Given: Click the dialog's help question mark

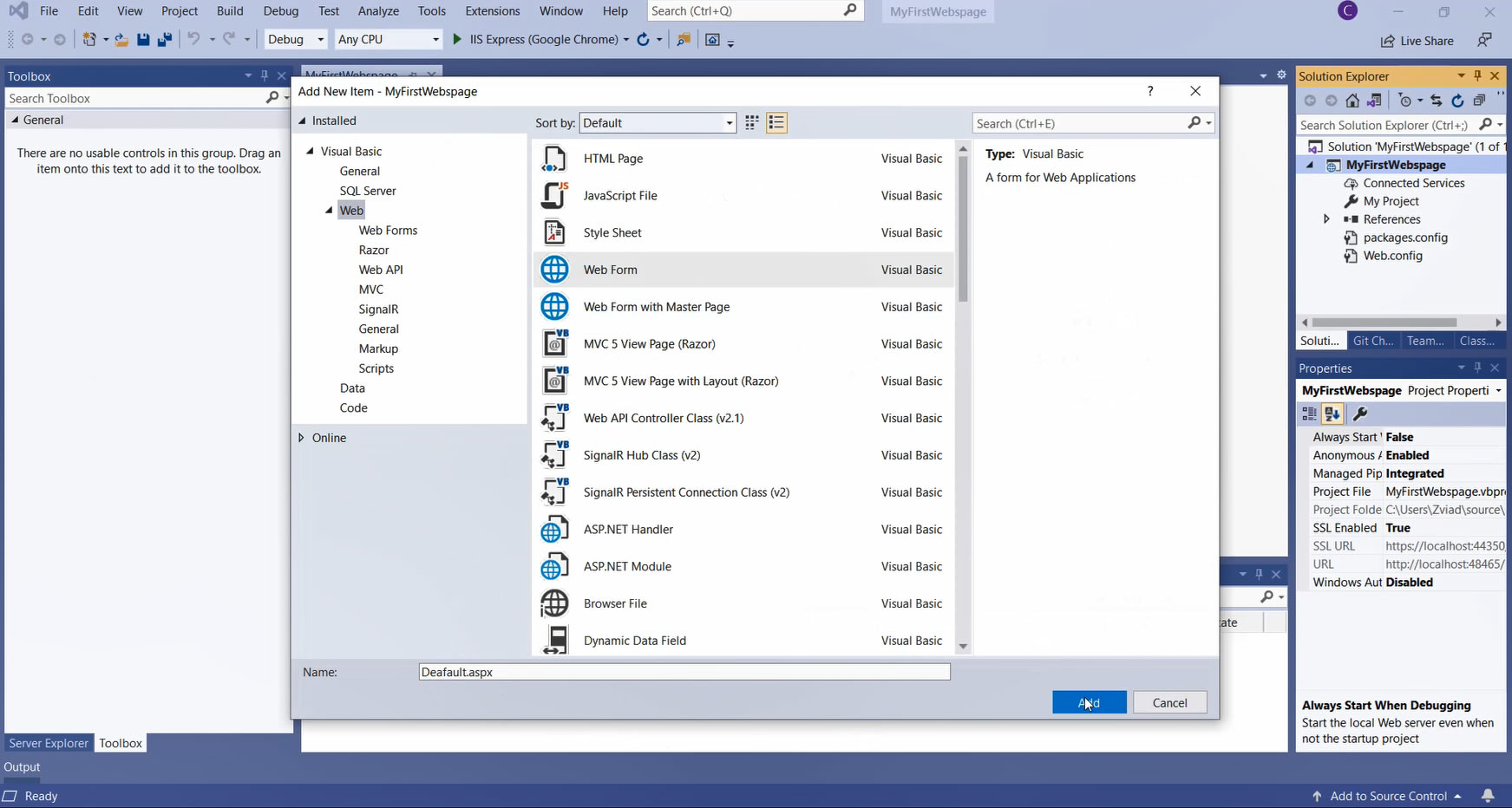Looking at the screenshot, I should pos(1150,91).
